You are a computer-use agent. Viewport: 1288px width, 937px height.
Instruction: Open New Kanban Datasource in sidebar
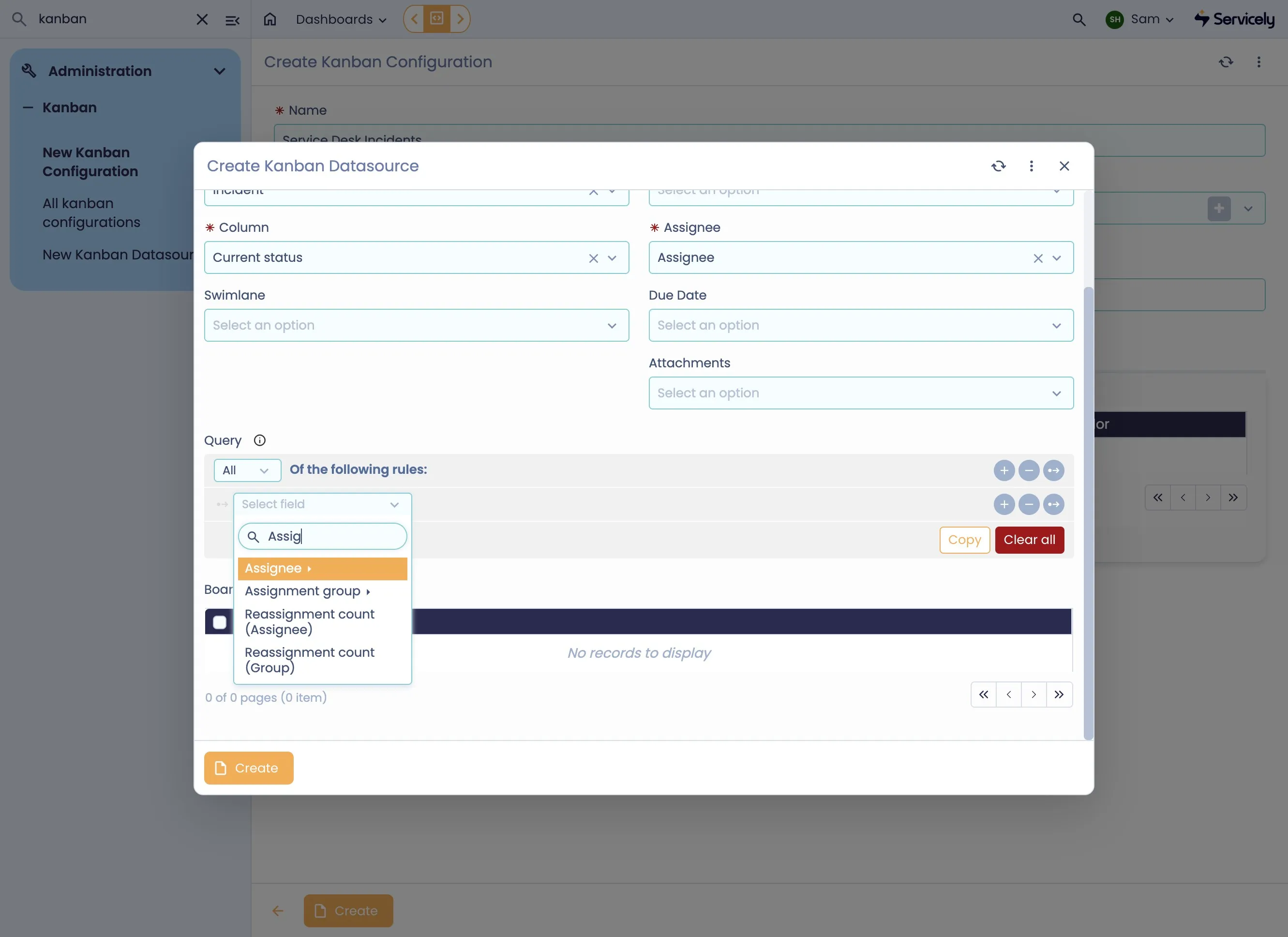(x=118, y=255)
